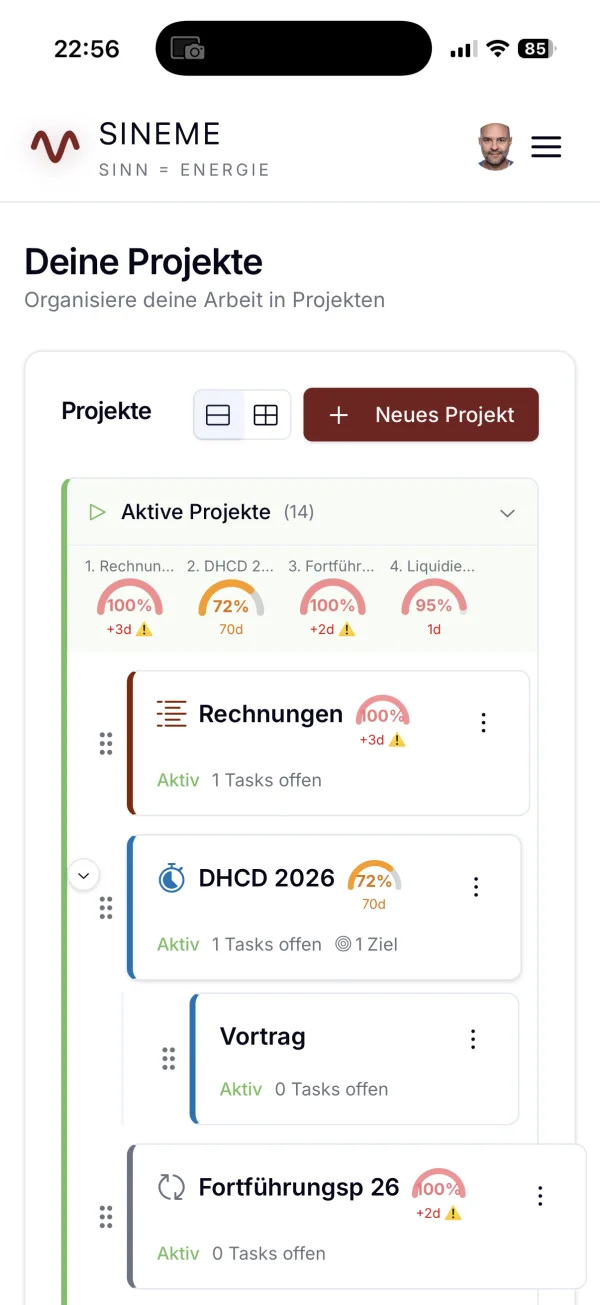
Task: Click the Rechnungen list icon
Action: tap(172, 714)
